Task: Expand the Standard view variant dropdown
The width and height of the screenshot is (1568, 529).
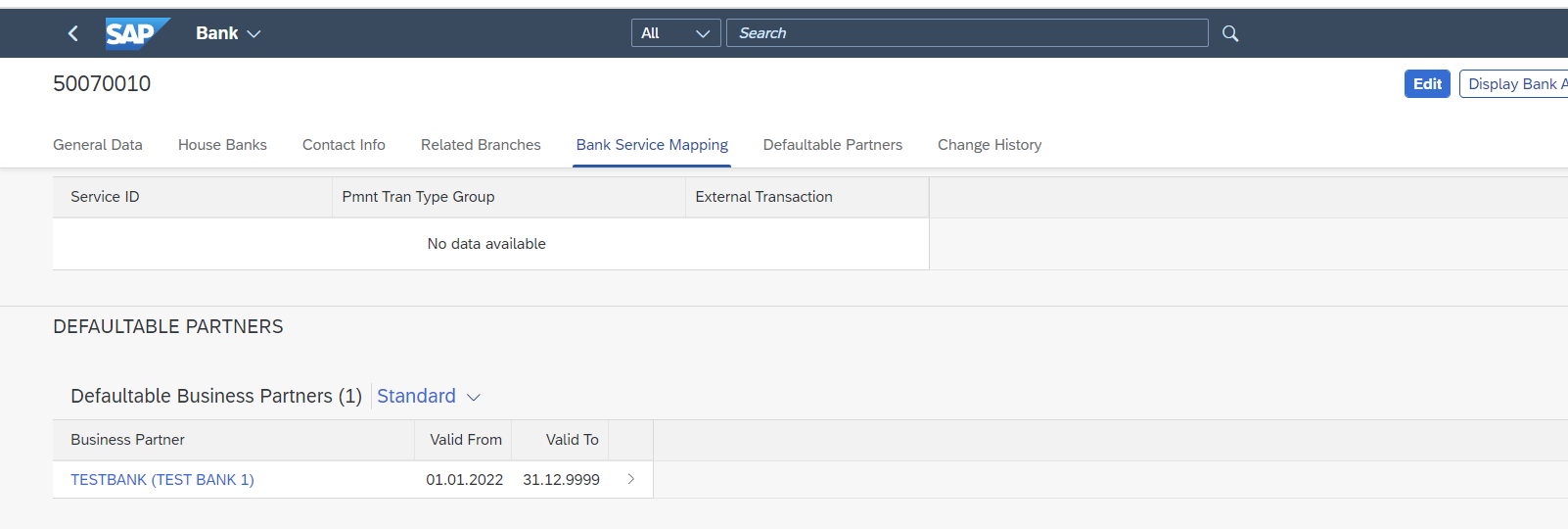Action: click(429, 396)
